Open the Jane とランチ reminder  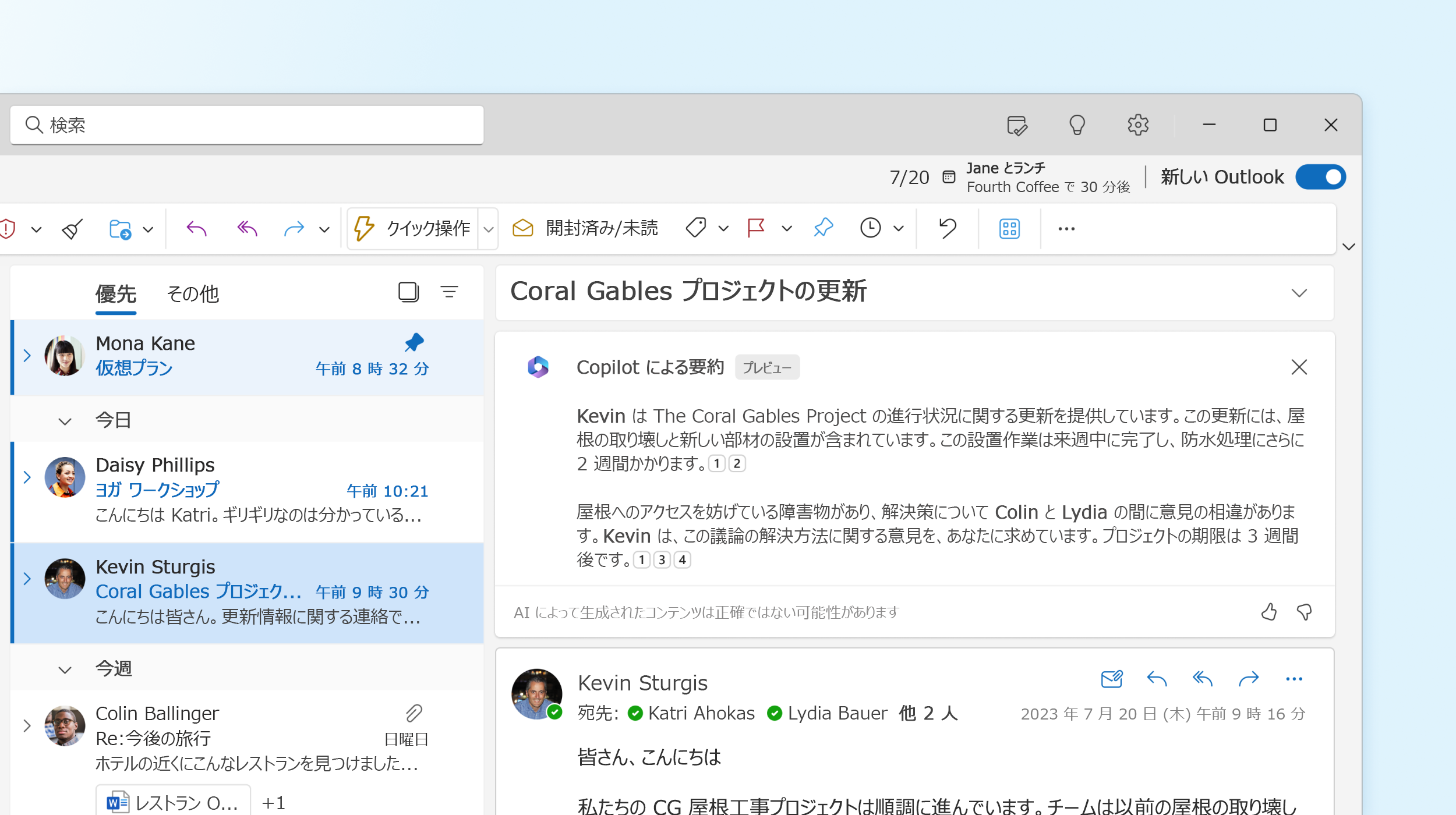[1047, 177]
